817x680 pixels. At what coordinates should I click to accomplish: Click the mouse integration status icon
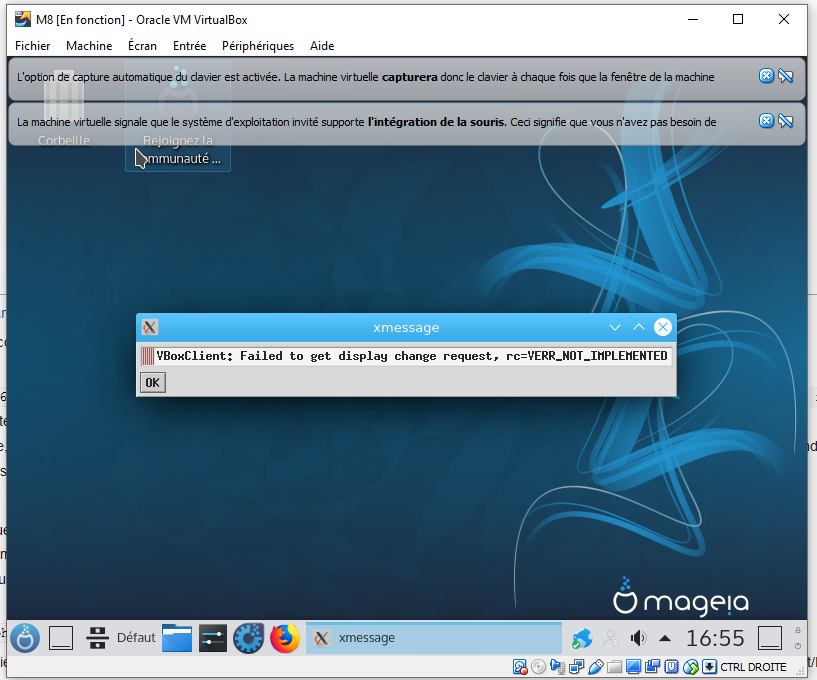690,667
